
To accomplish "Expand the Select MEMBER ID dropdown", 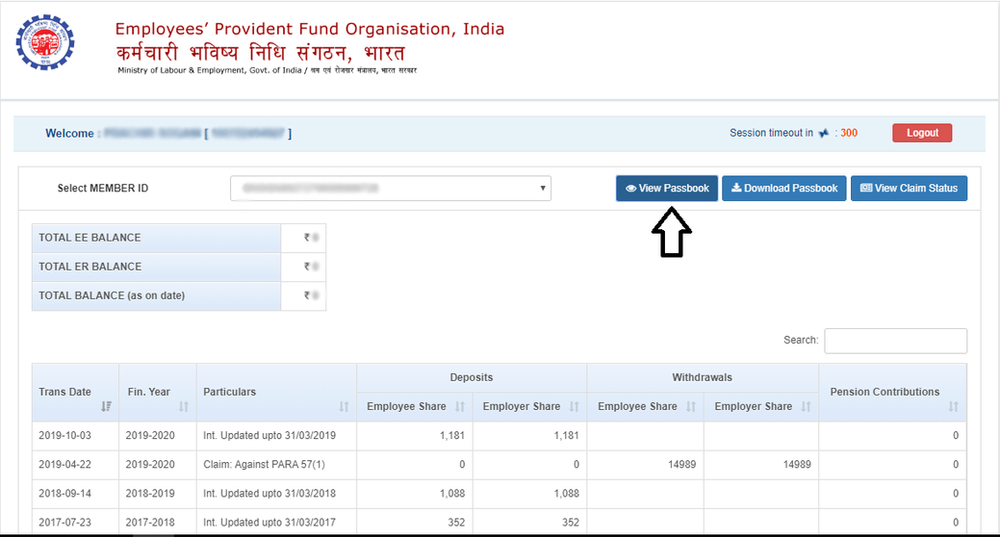I will pyautogui.click(x=390, y=188).
